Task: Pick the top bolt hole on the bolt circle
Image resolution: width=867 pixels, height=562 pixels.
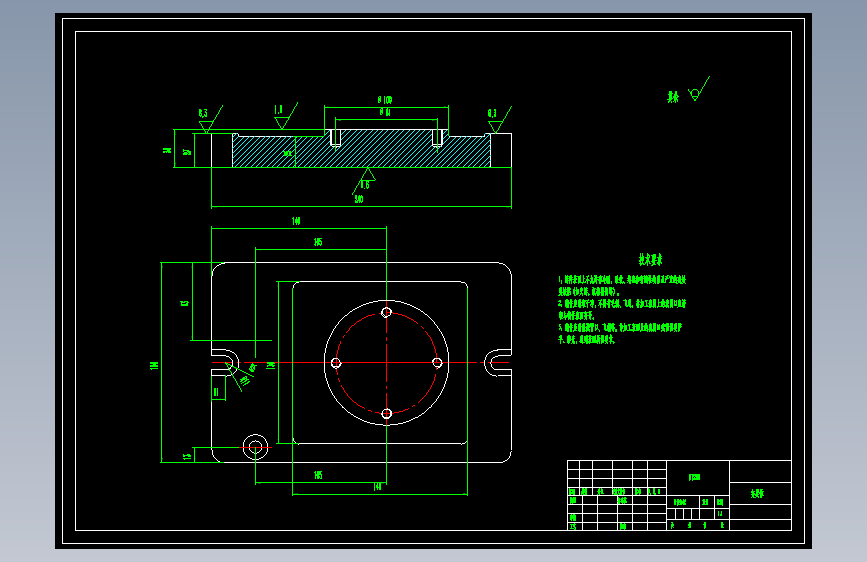Action: click(387, 313)
